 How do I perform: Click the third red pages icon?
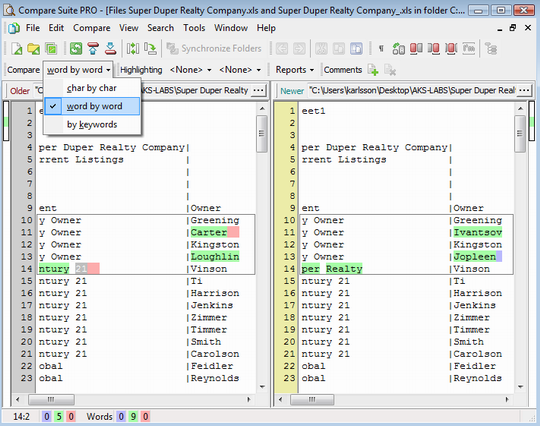[x=451, y=49]
